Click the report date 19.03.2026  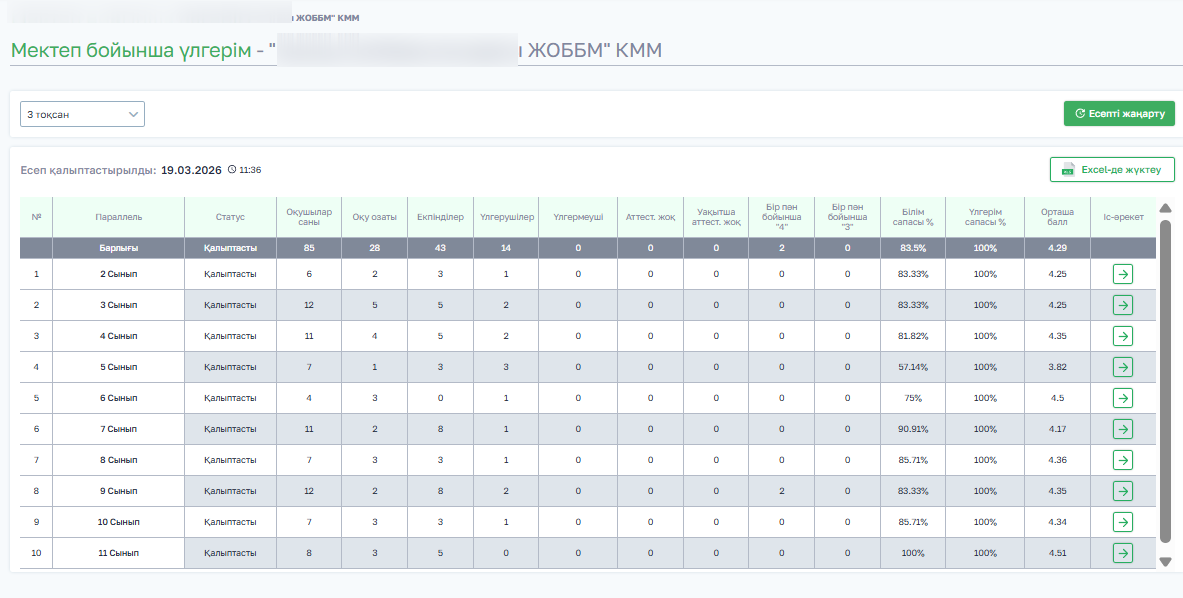[192, 170]
